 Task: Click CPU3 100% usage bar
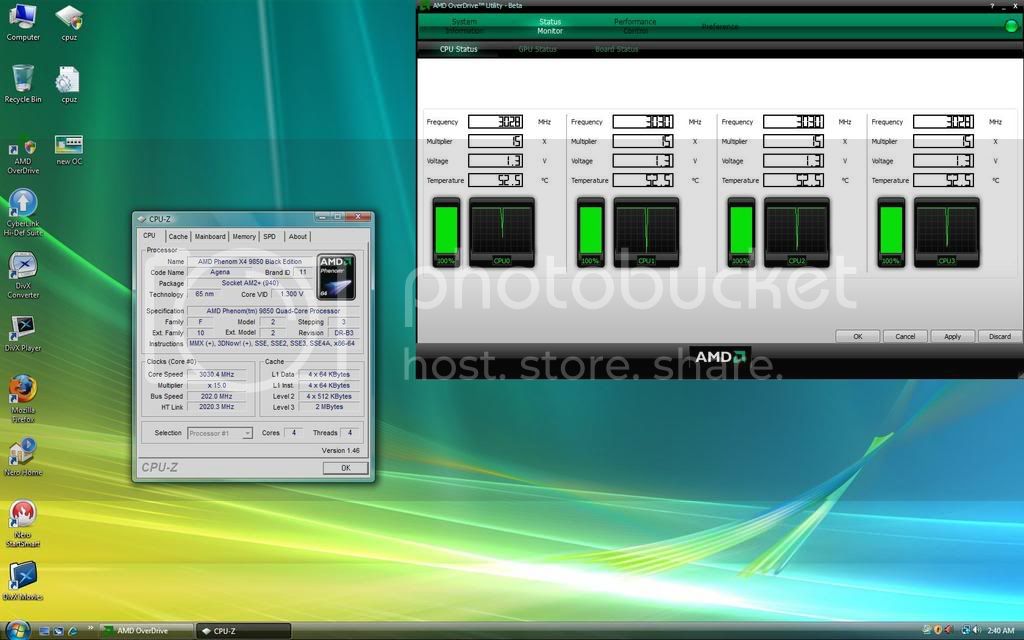click(891, 232)
